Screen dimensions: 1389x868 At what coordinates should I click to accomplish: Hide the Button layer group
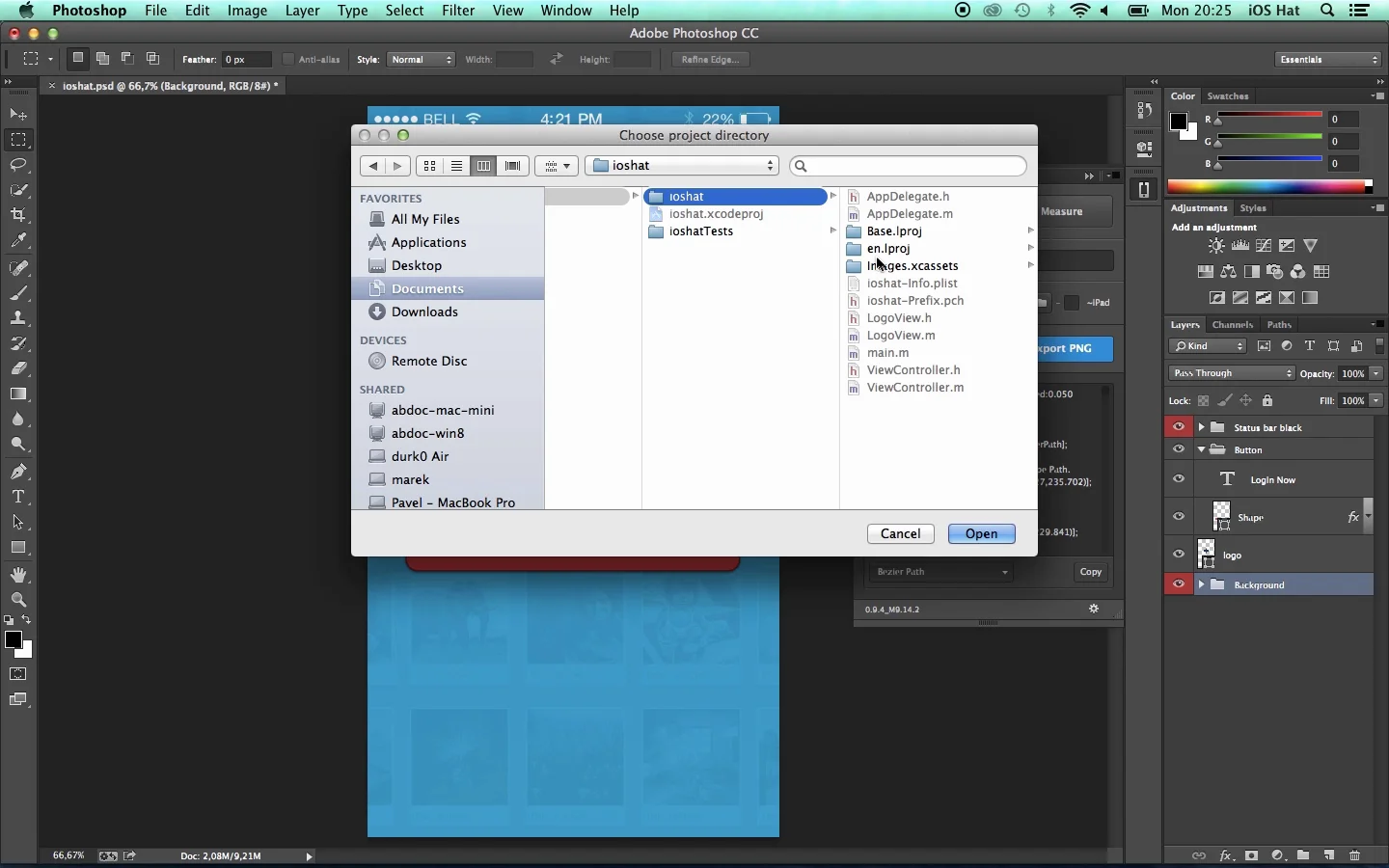click(x=1180, y=449)
